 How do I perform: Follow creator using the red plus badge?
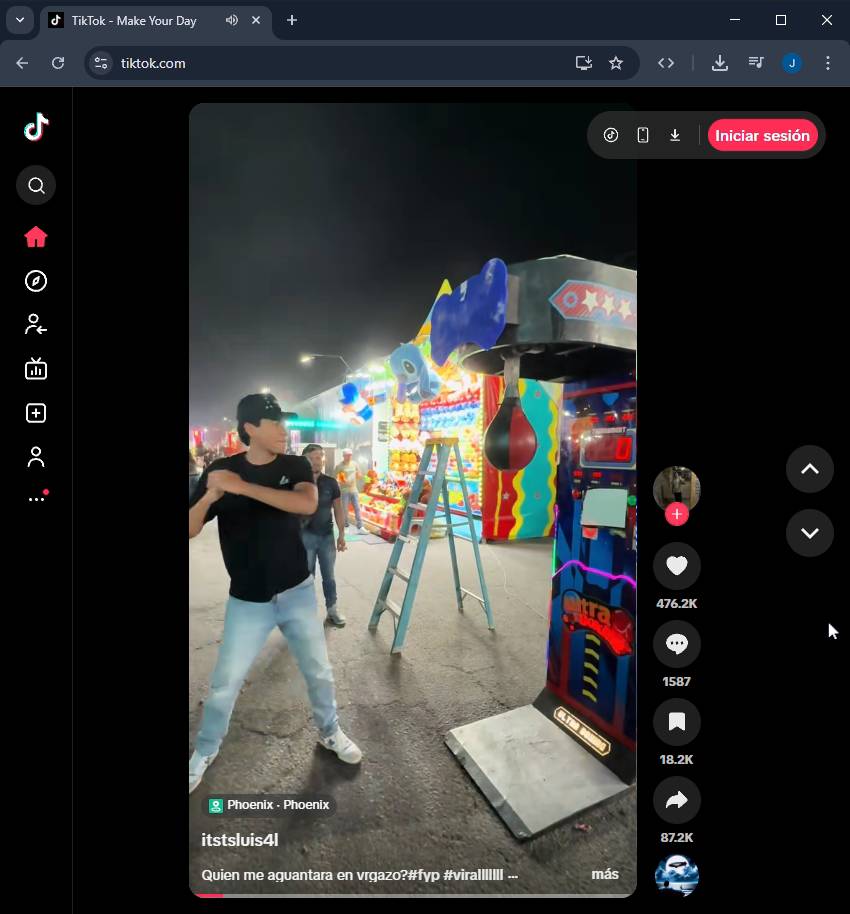(677, 514)
